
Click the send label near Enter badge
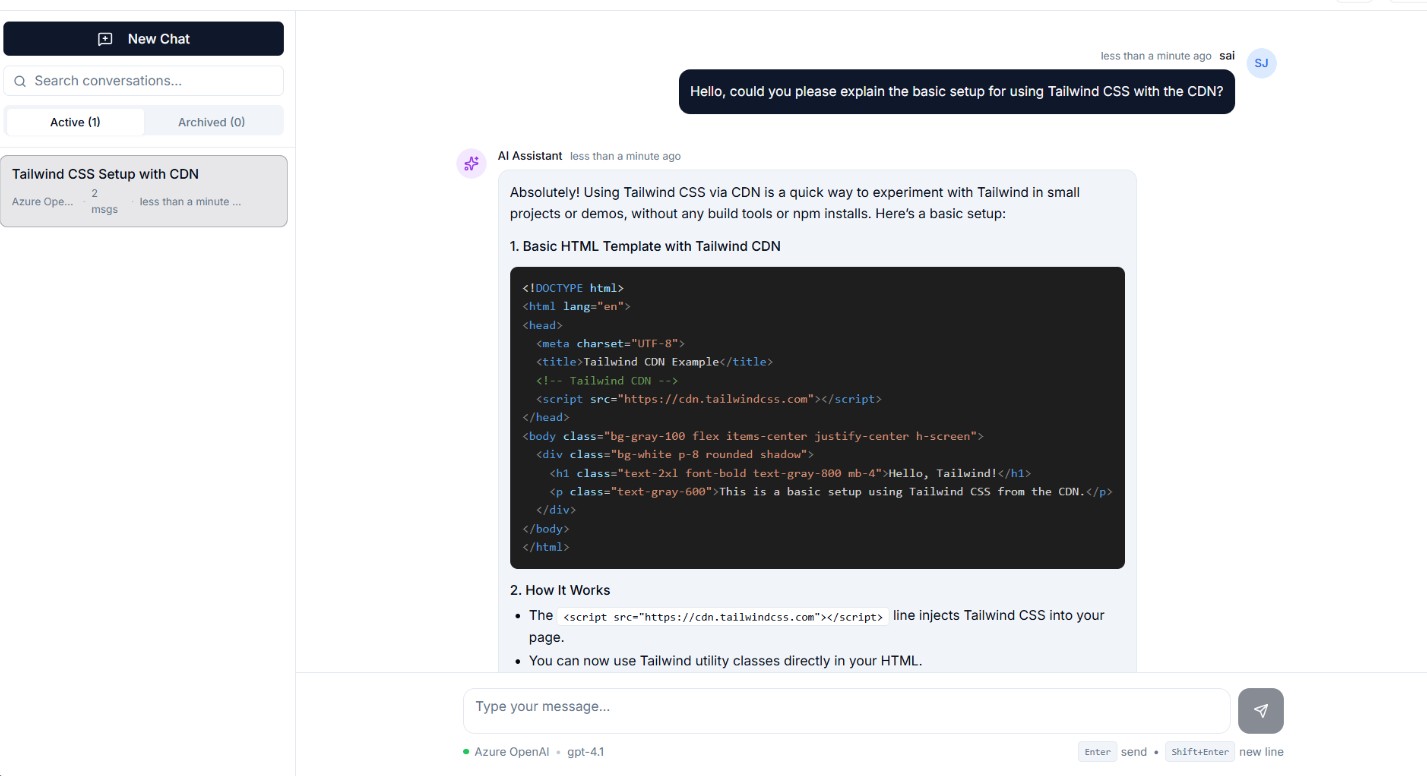tap(1134, 751)
